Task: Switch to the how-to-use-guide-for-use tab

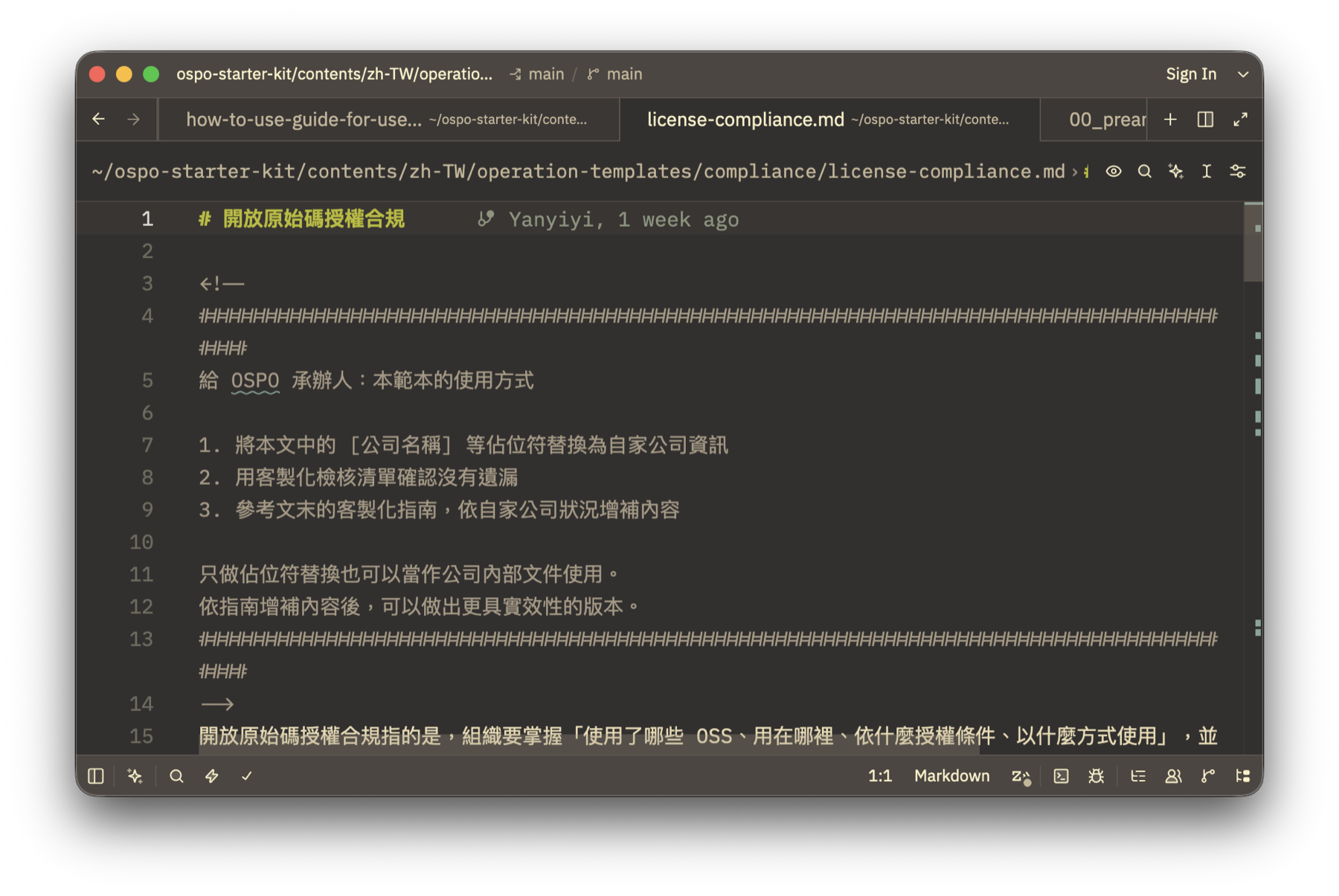Action: 388,120
